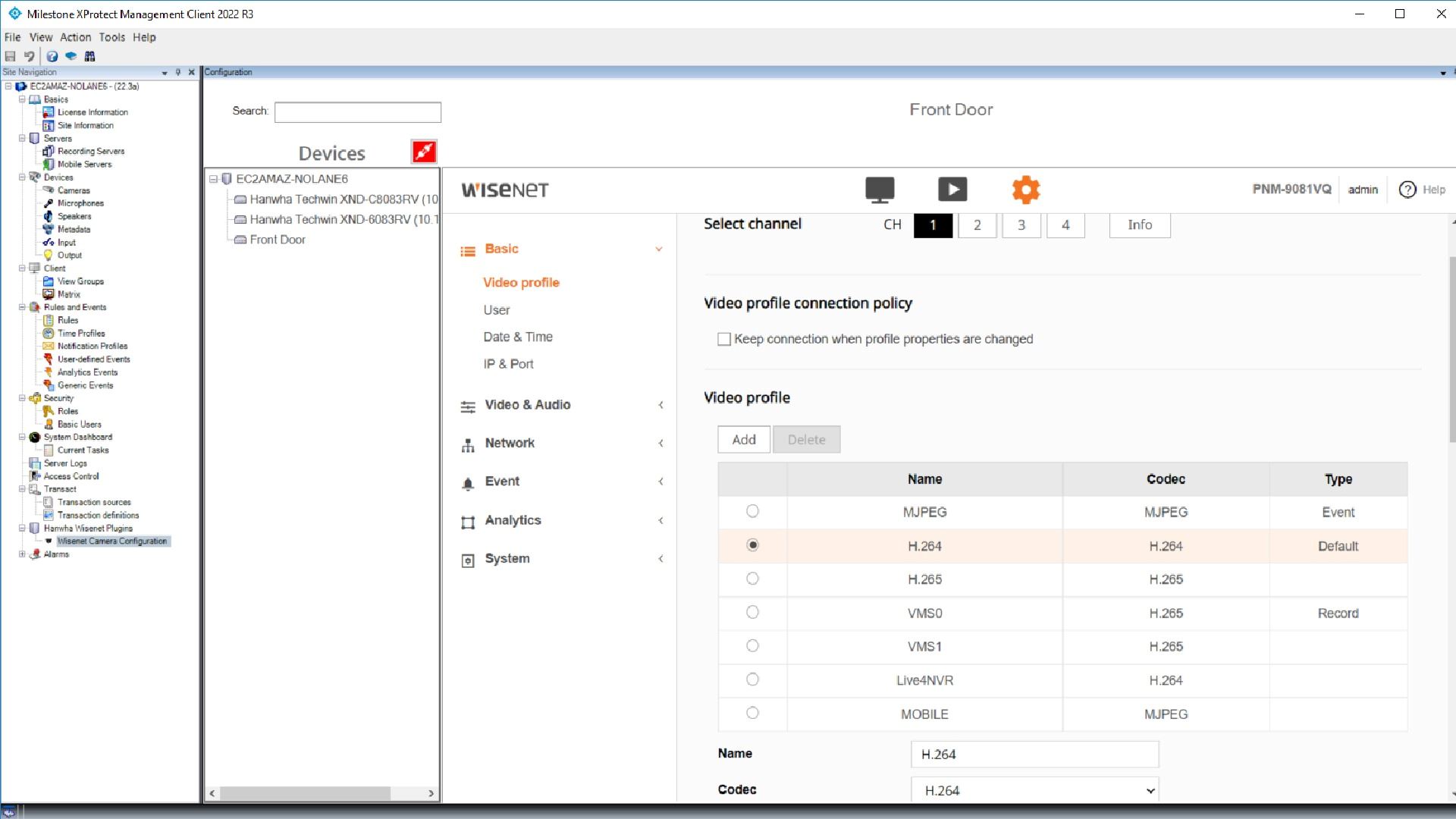Click the Undo toolbar icon
Image resolution: width=1456 pixels, height=819 pixels.
point(30,56)
